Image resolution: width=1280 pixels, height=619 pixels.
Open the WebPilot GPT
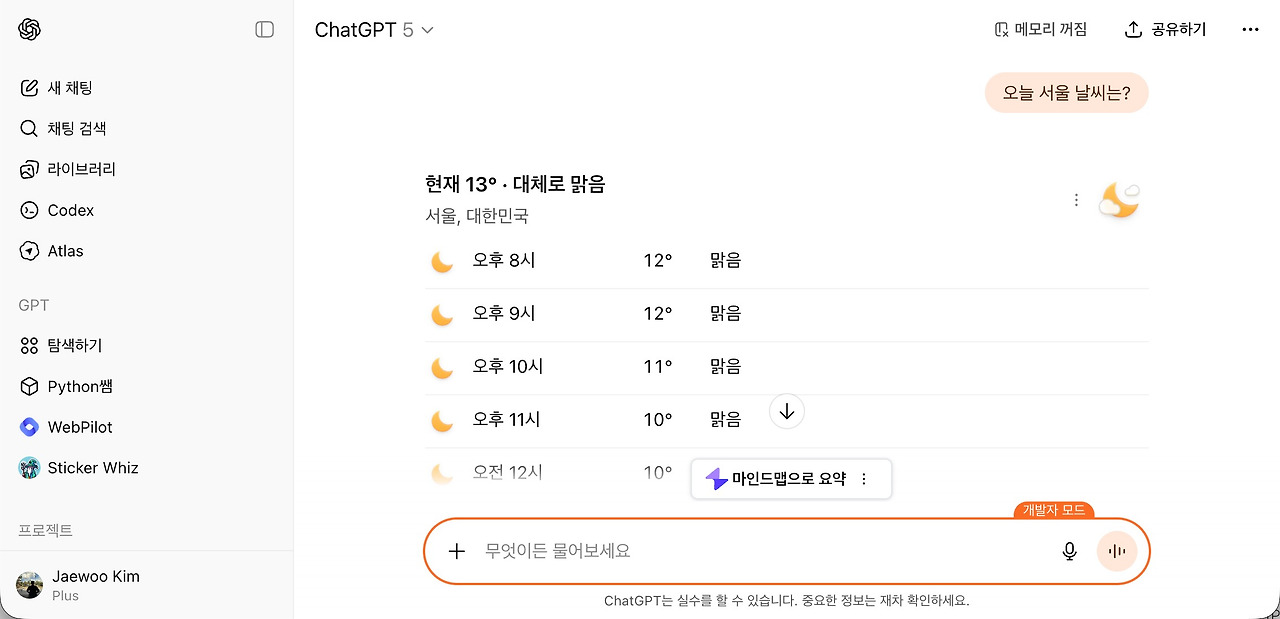(79, 427)
